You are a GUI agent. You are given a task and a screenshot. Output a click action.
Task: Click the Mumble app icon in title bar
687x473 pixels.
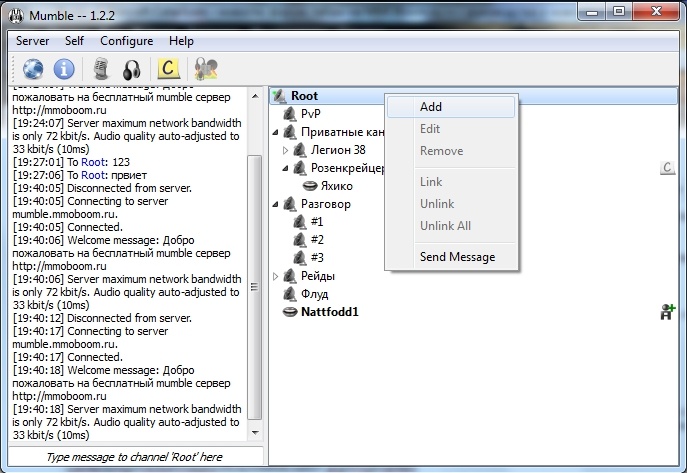[16, 16]
